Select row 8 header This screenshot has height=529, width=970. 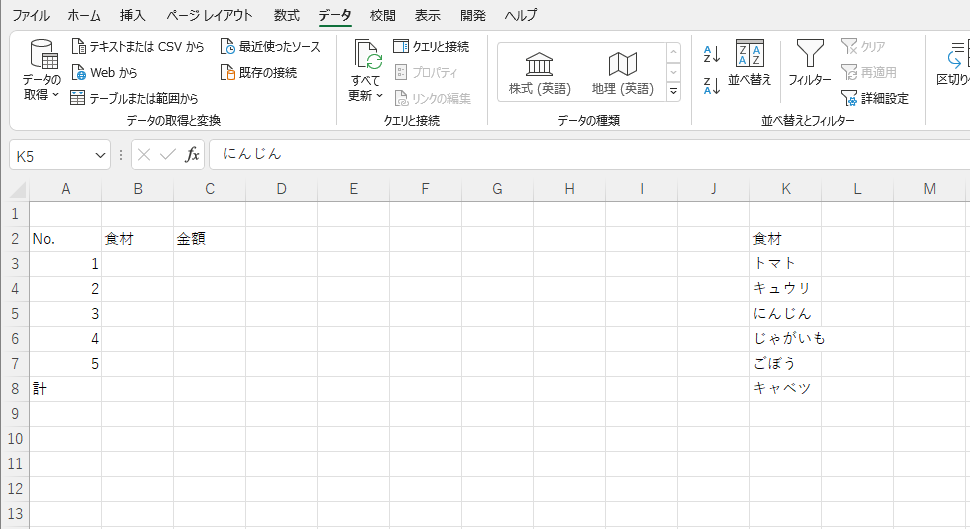pyautogui.click(x=15, y=389)
